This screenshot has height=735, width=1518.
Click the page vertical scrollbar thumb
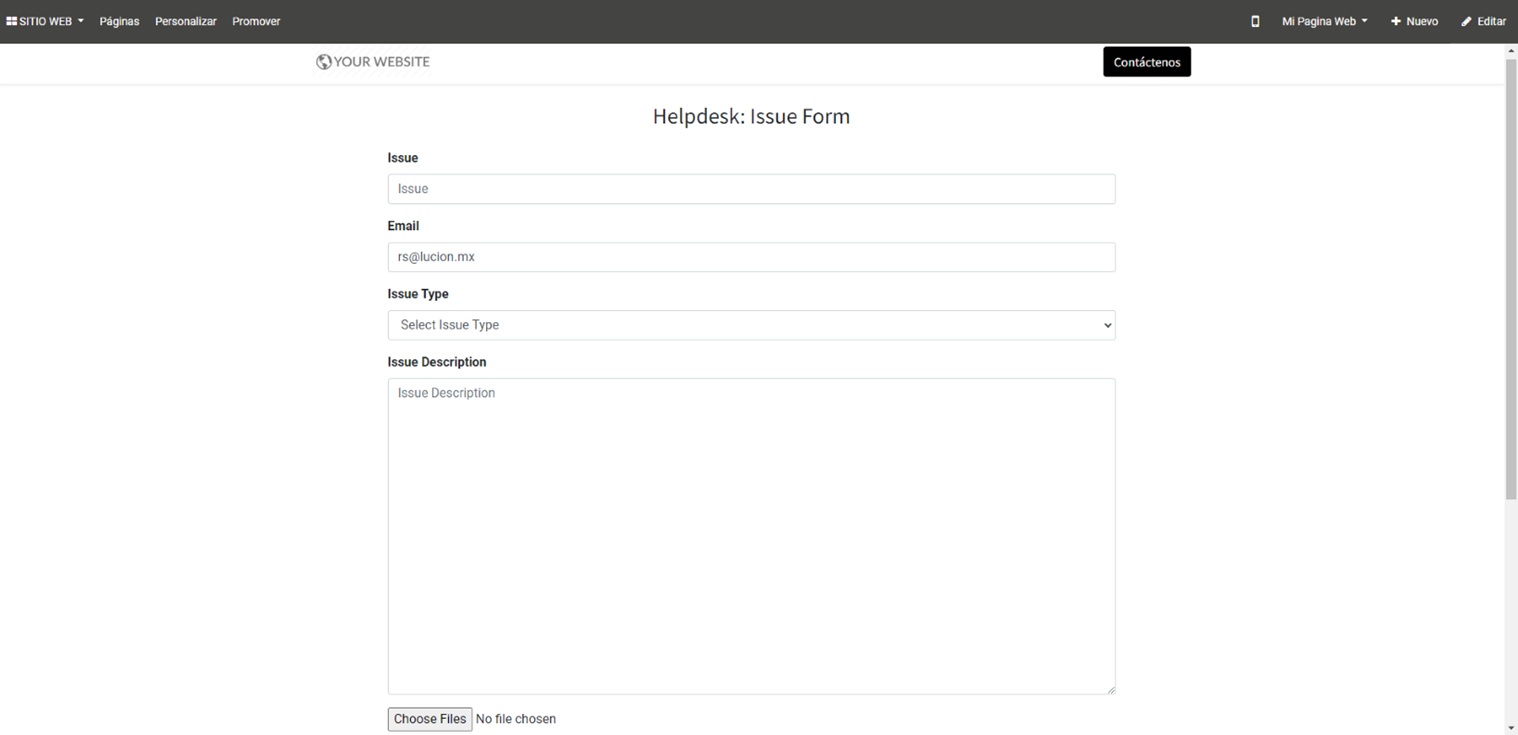tap(1510, 280)
